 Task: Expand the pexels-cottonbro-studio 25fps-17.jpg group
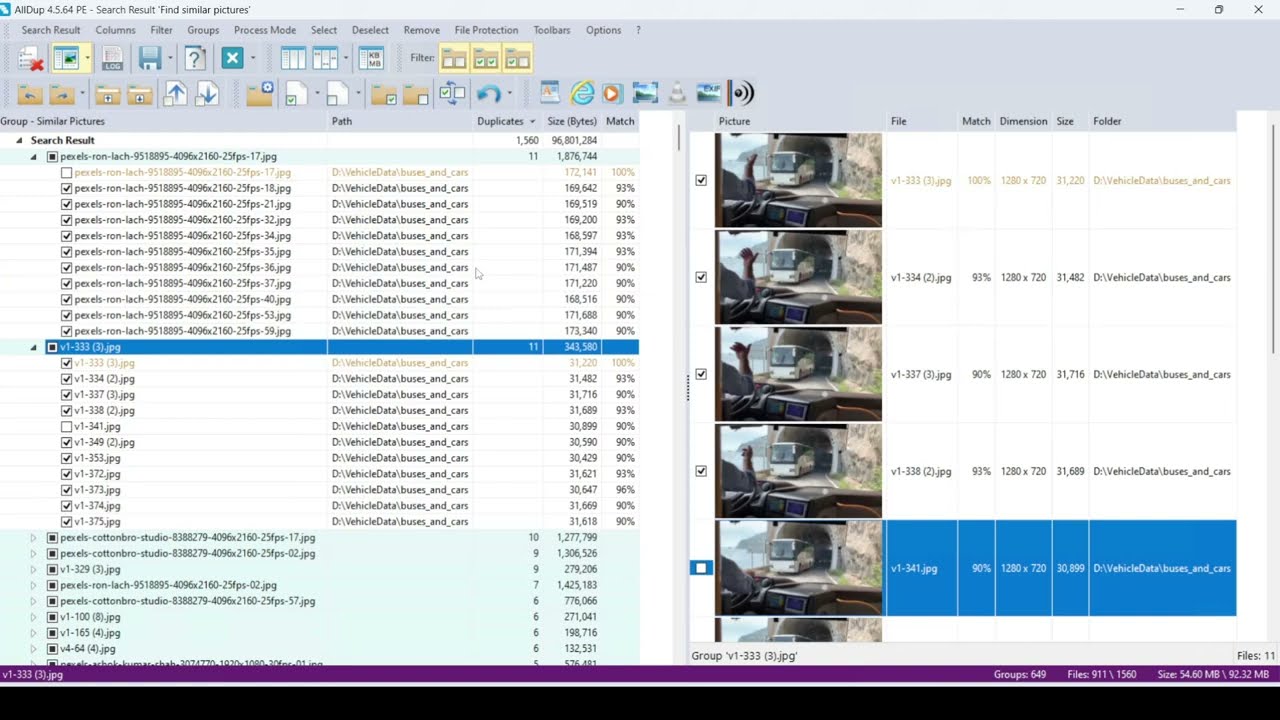[33, 538]
